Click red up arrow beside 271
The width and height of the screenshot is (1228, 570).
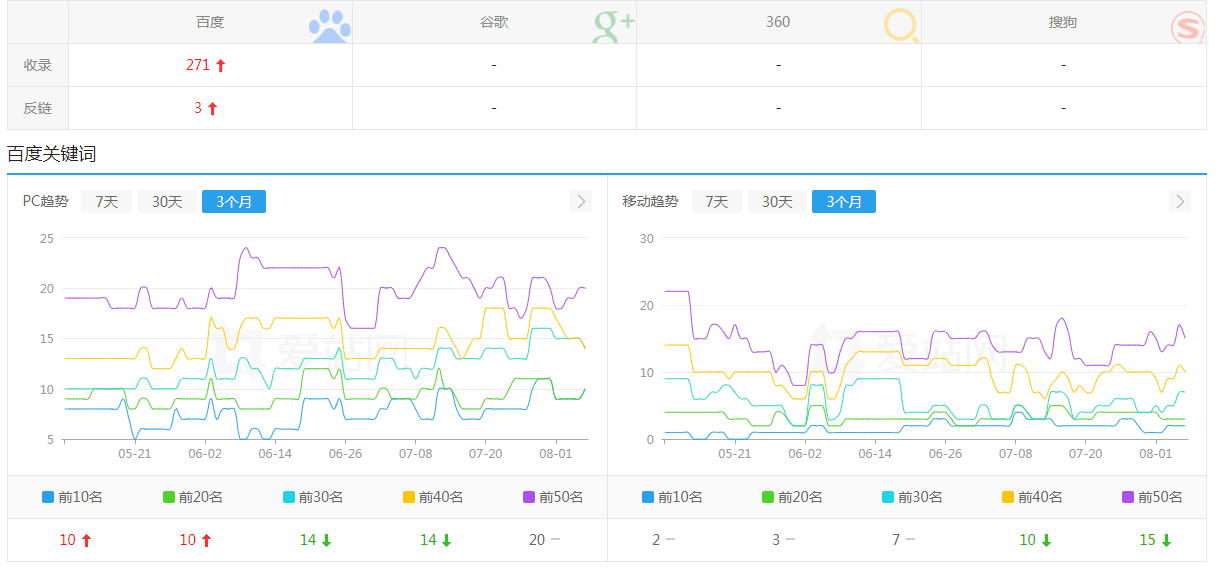221,66
